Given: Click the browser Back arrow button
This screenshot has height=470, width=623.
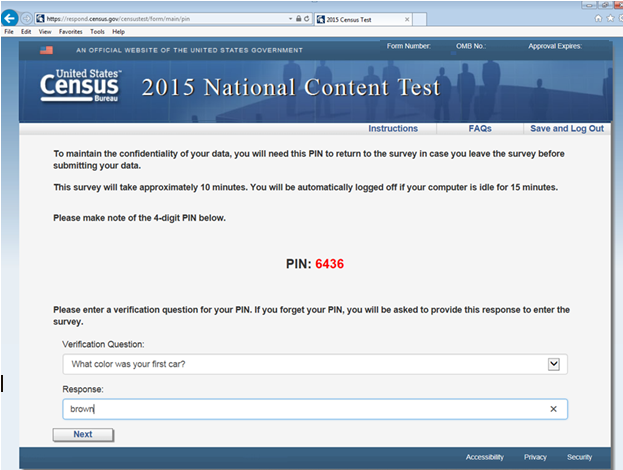Looking at the screenshot, I should tap(10, 18).
